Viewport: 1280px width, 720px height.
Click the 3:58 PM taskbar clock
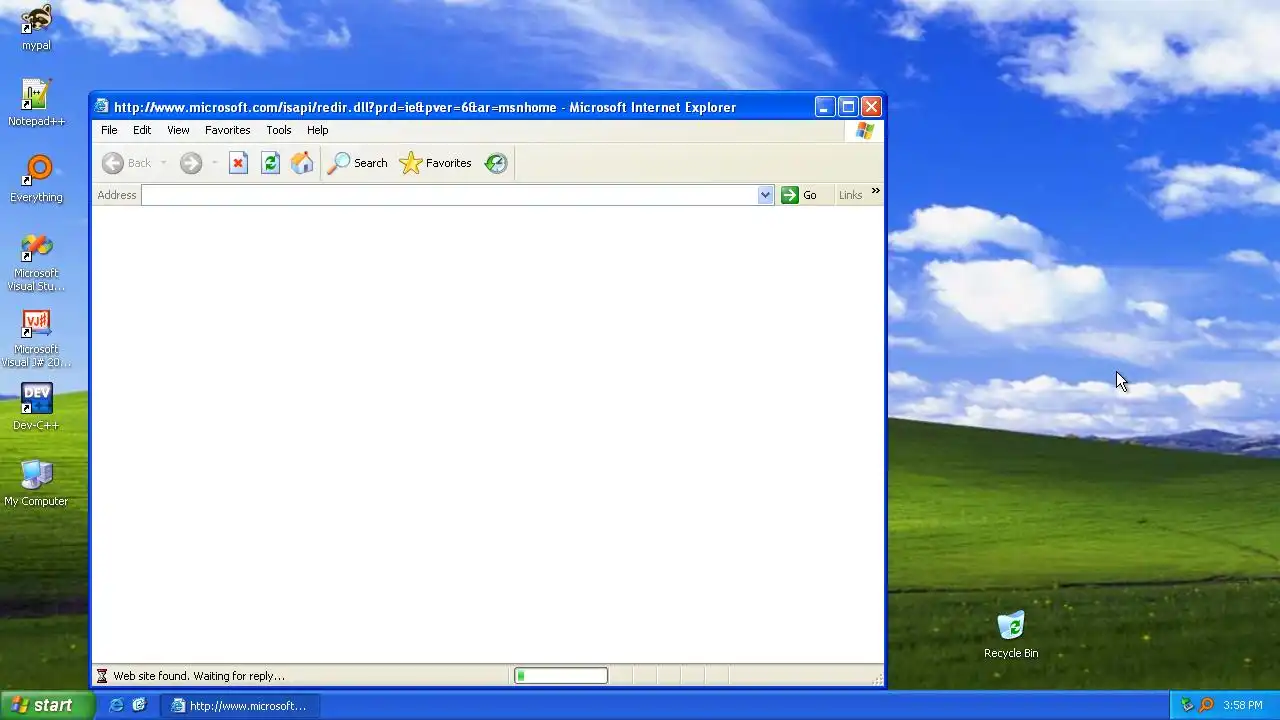pyautogui.click(x=1243, y=705)
